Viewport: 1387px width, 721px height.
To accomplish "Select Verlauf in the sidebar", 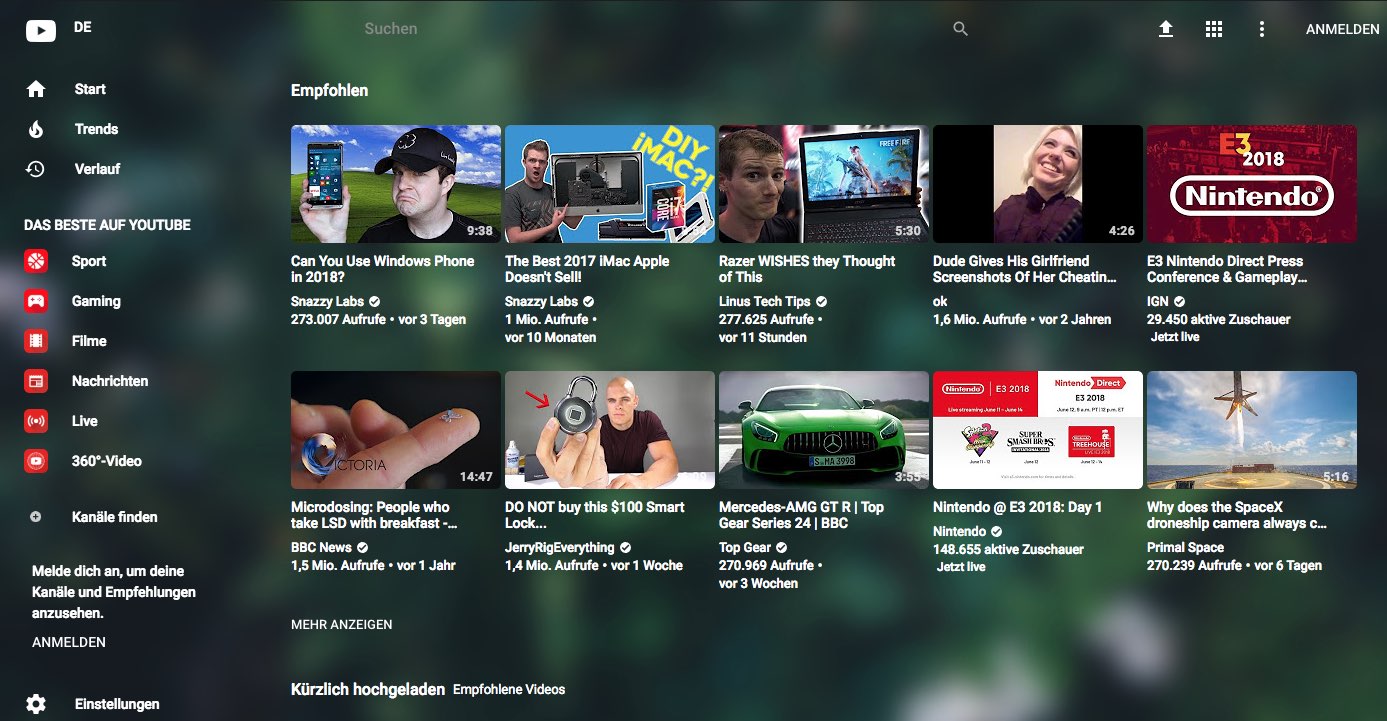I will (97, 169).
